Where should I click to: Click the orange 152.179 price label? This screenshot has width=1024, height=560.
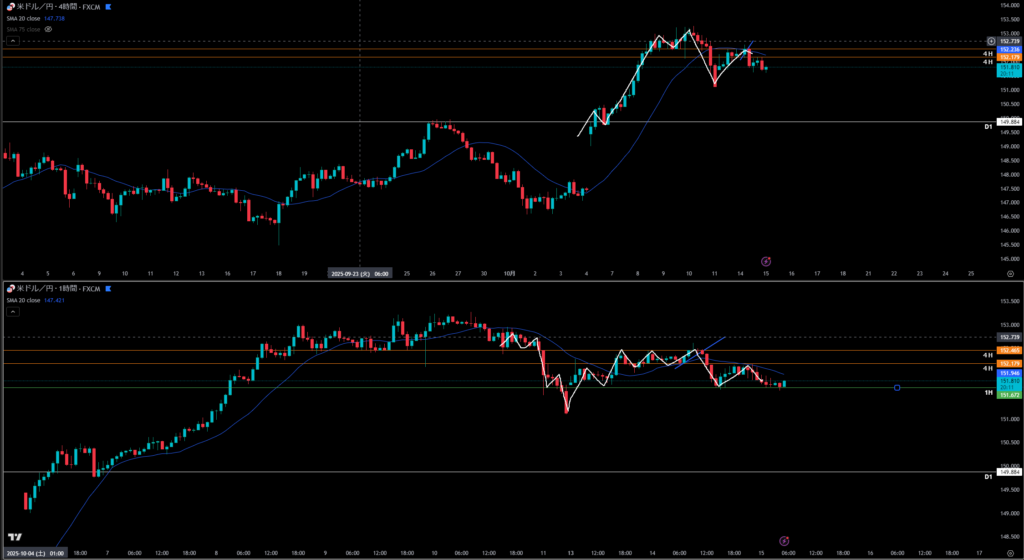[x=1008, y=58]
